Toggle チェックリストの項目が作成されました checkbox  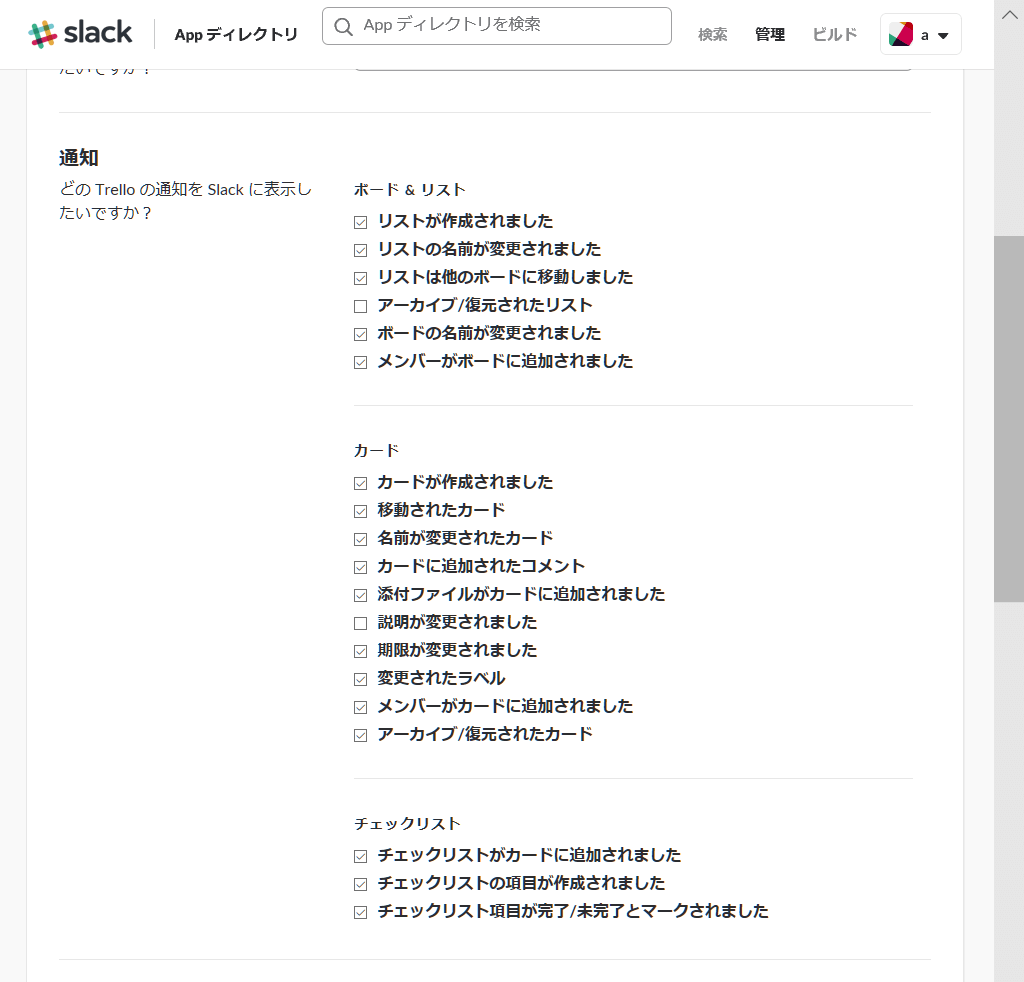coord(361,884)
